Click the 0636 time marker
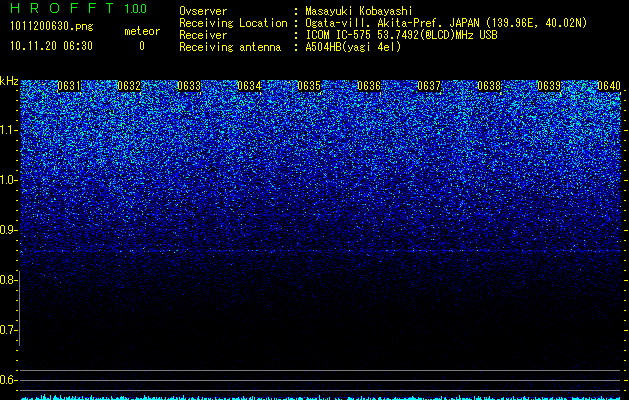 (369, 86)
